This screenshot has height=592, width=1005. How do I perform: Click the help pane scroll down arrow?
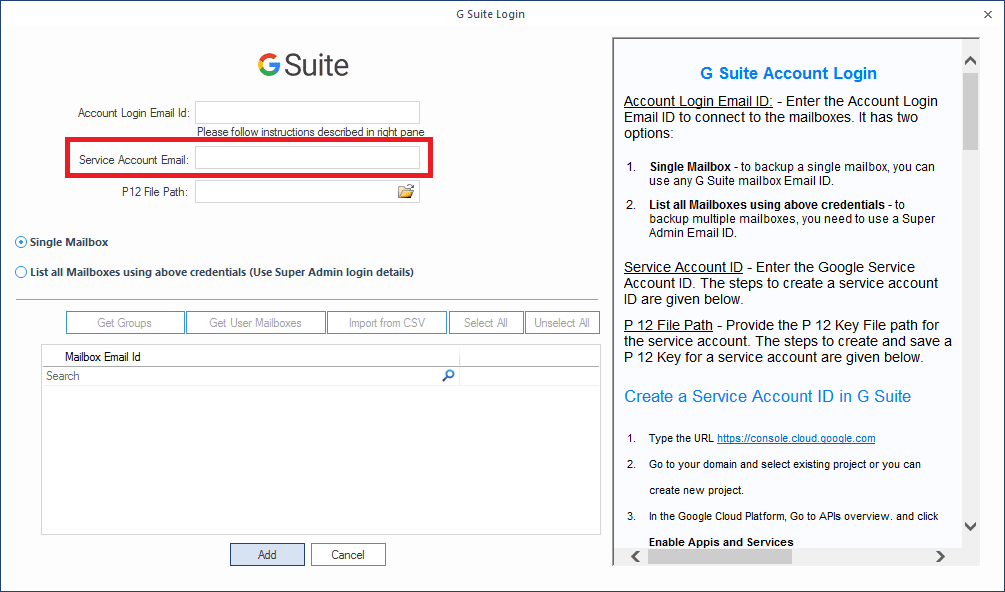(x=970, y=526)
